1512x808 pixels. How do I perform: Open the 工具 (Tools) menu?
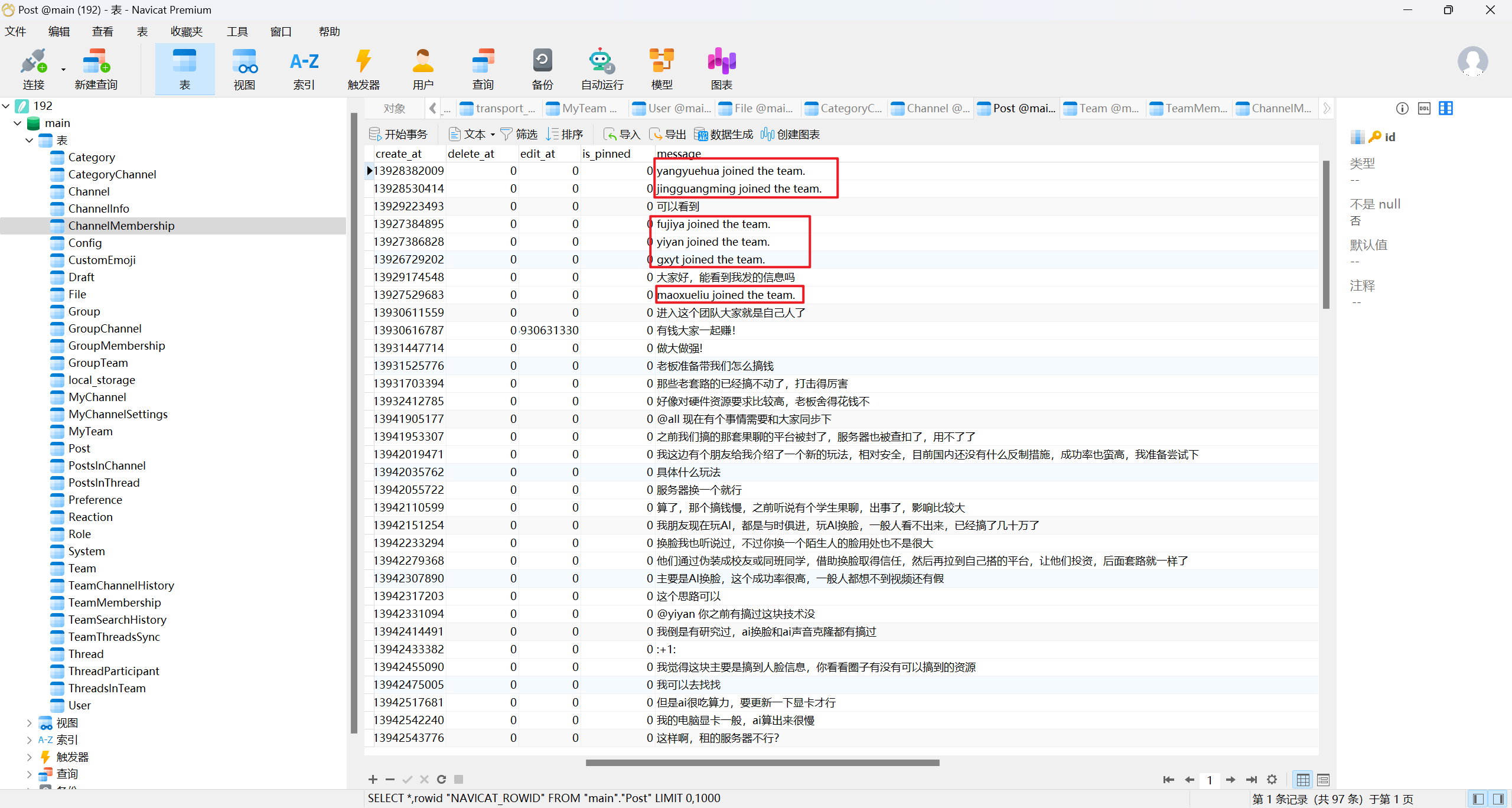pyautogui.click(x=237, y=31)
